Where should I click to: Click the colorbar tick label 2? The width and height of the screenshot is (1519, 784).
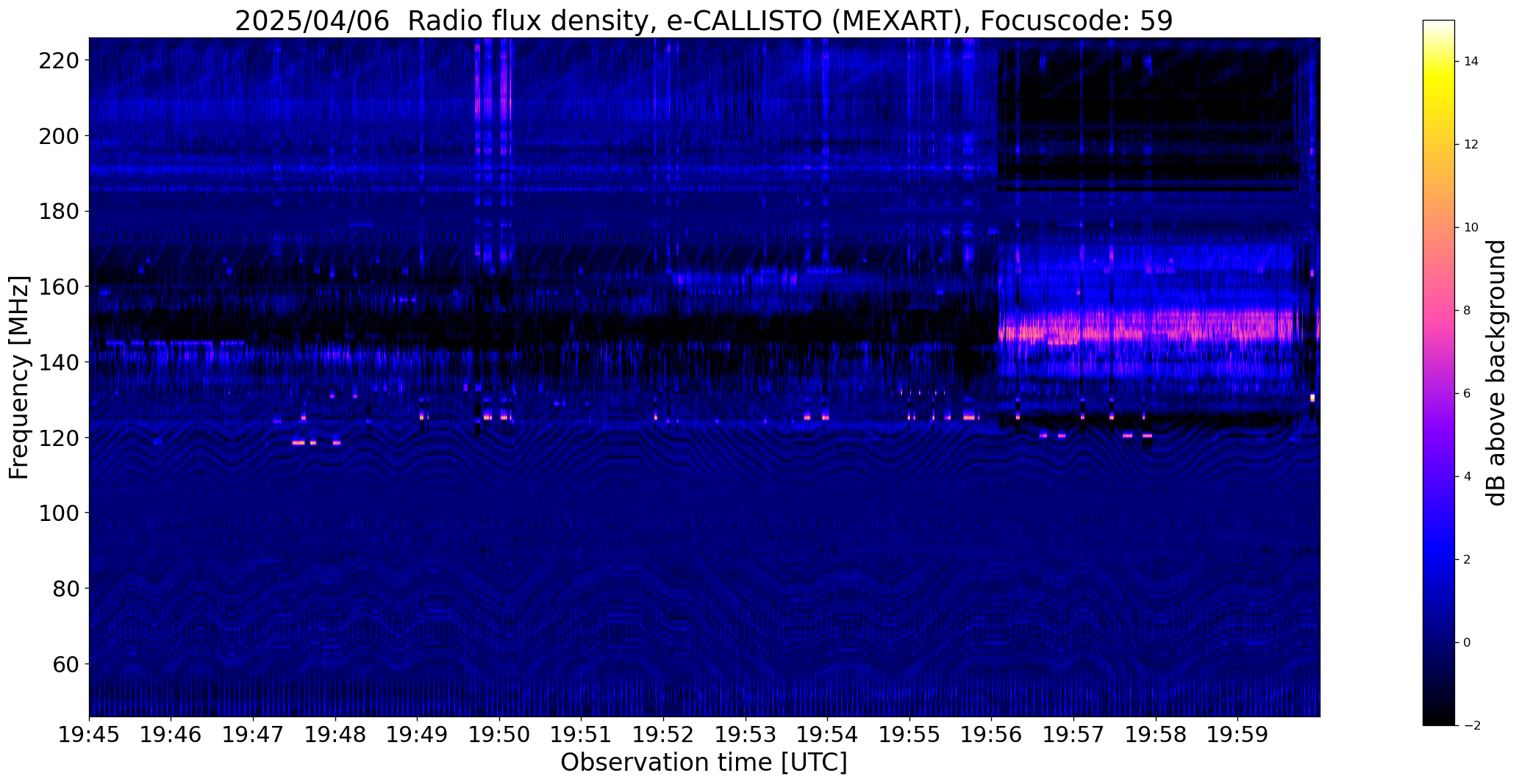pyautogui.click(x=1468, y=560)
